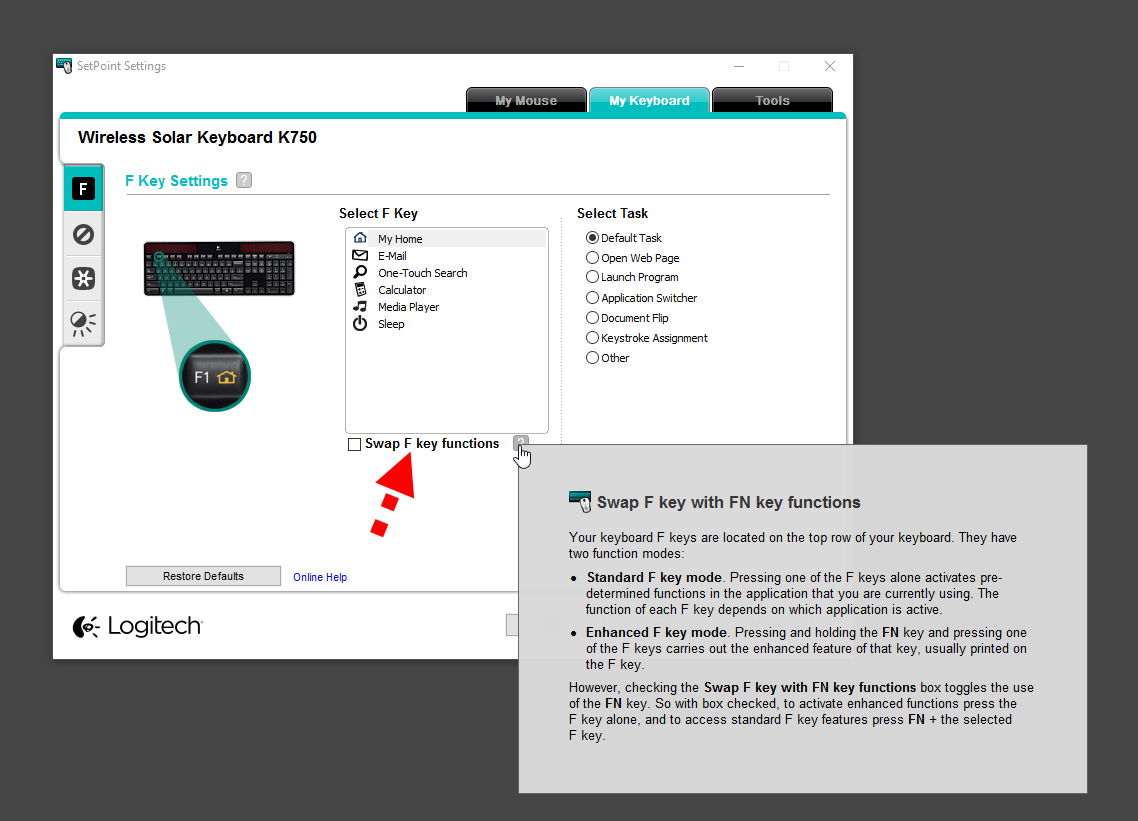1138x821 pixels.
Task: Enable Swap F key functions checkbox
Action: 354,444
